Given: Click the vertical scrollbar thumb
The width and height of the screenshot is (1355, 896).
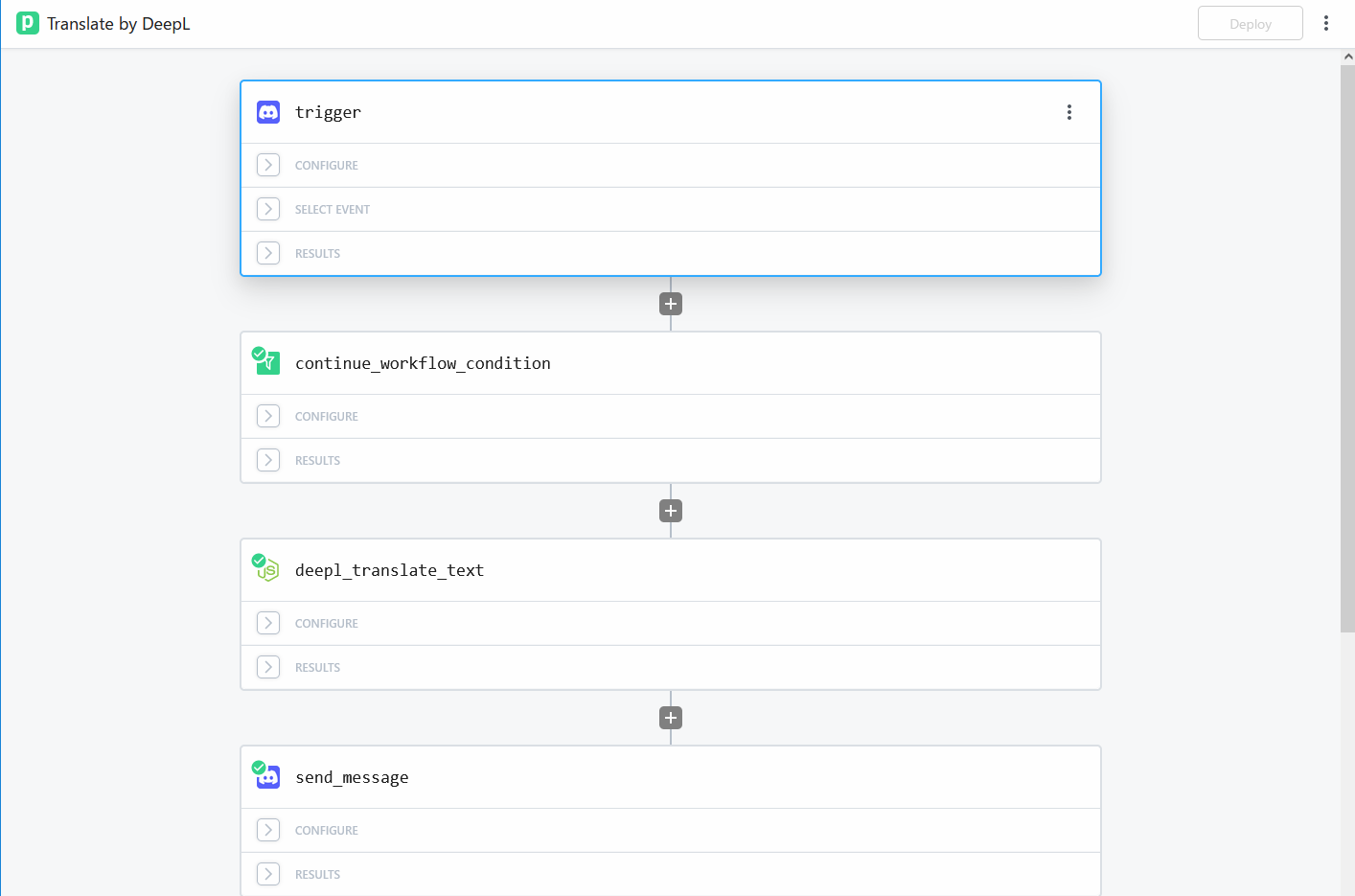Looking at the screenshot, I should [x=1347, y=345].
